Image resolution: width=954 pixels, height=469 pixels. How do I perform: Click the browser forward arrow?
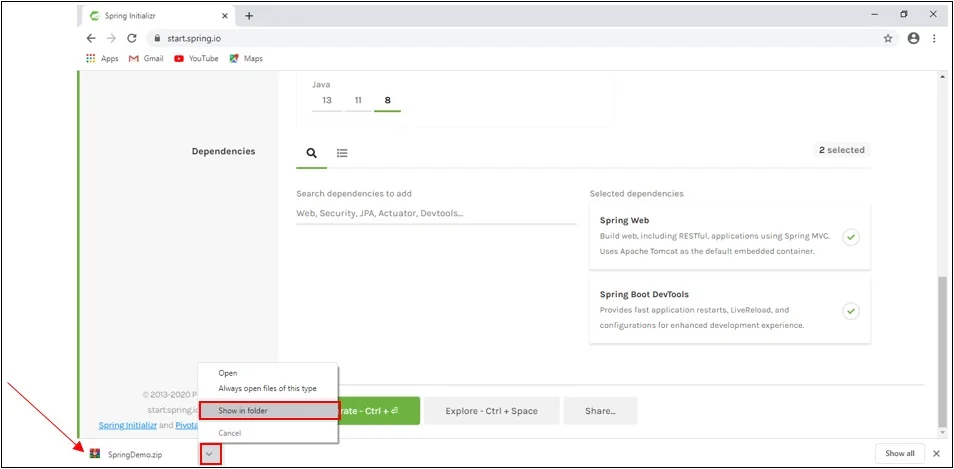click(x=111, y=38)
